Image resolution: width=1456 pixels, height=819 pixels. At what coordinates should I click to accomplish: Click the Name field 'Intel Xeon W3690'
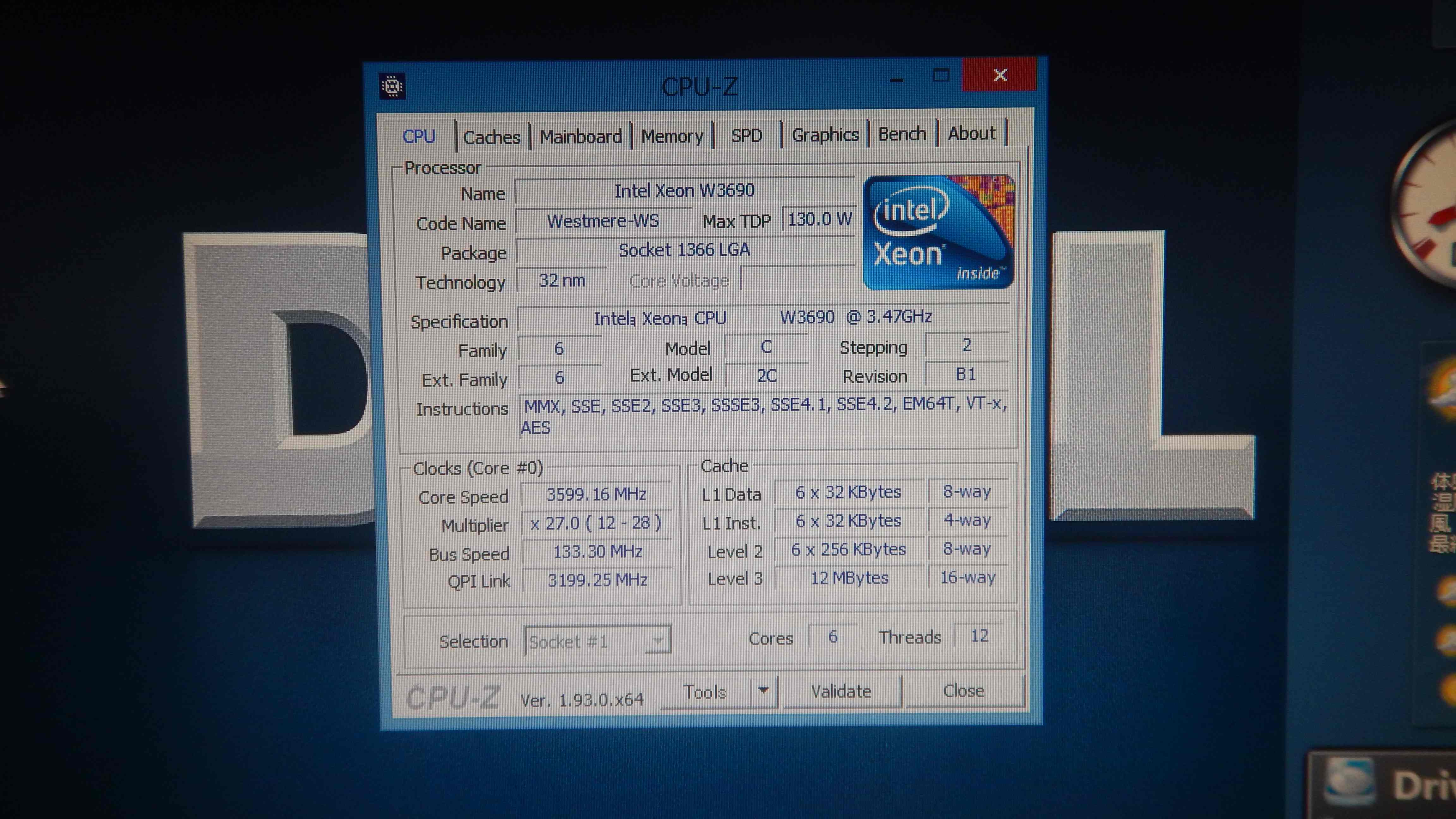click(684, 191)
